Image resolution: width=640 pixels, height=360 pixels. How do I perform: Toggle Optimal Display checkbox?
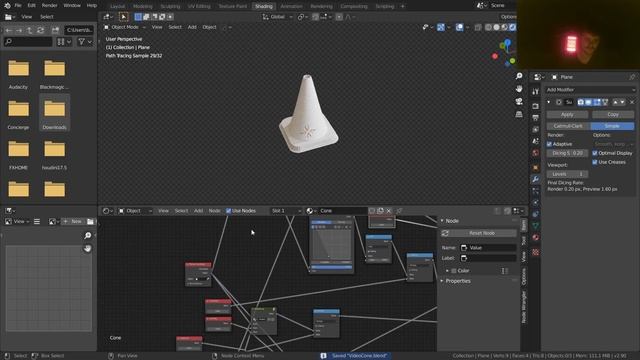(x=595, y=153)
